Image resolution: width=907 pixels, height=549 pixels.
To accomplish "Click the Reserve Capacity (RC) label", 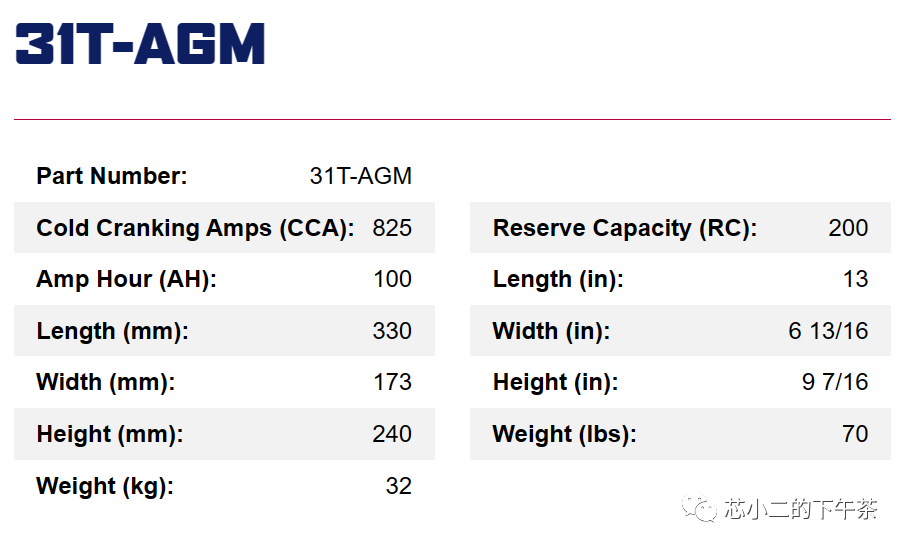I will 625,228.
